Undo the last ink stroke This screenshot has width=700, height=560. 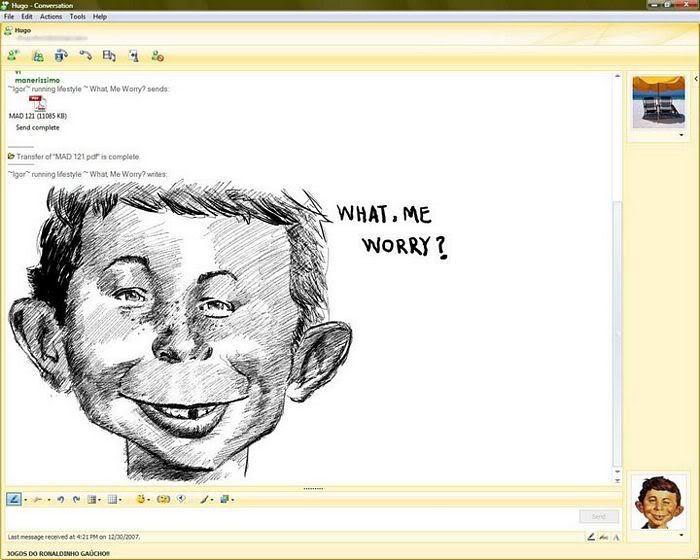[61, 499]
